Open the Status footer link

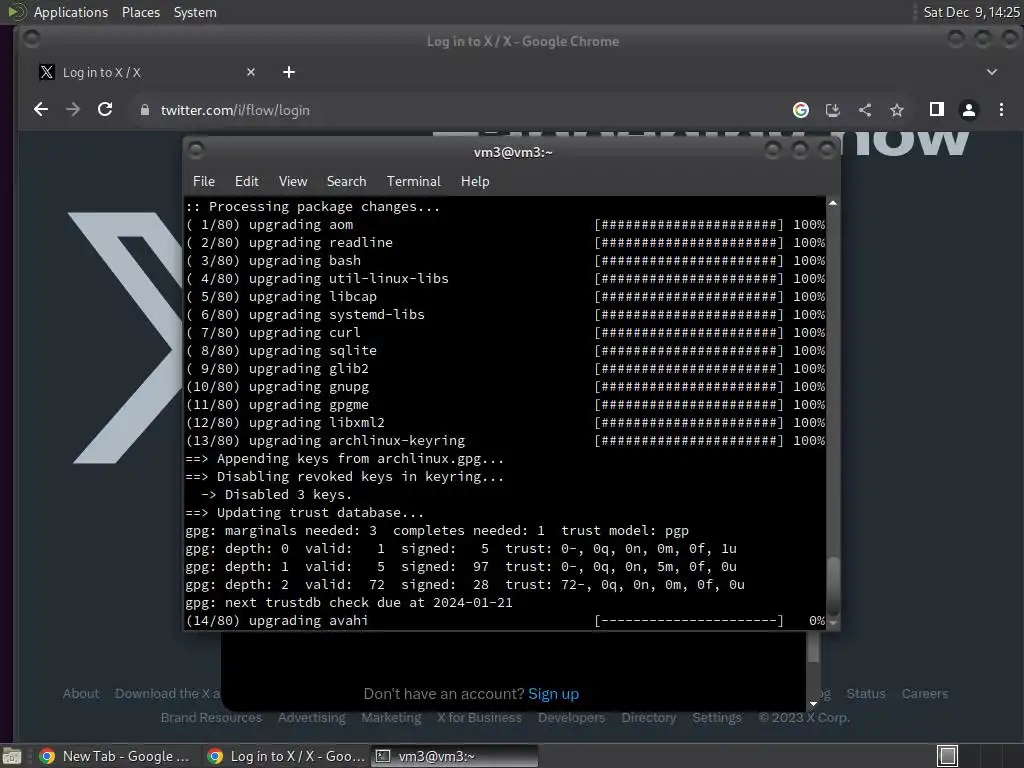[866, 694]
